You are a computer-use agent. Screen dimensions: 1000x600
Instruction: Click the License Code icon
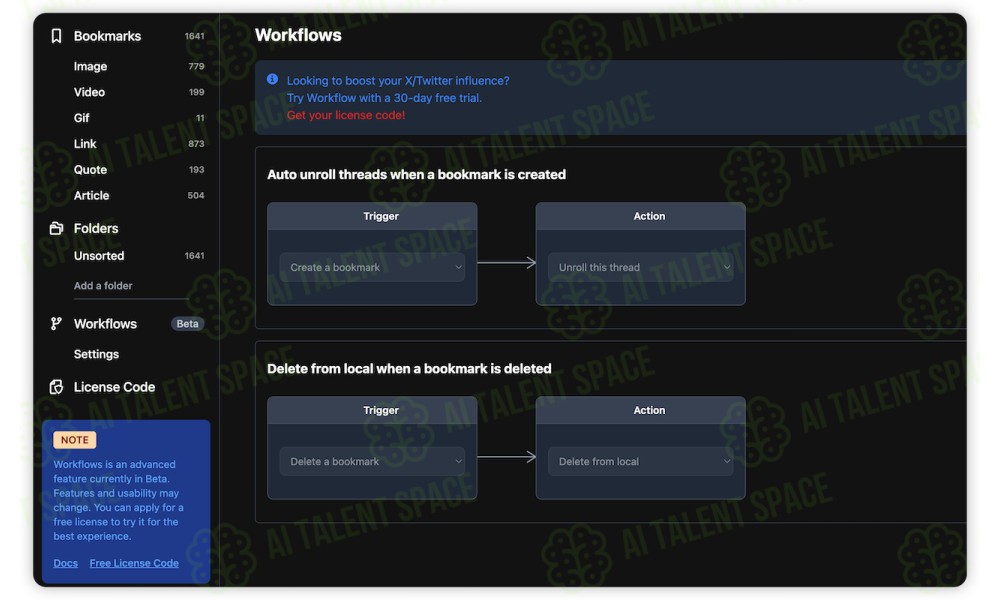point(56,387)
